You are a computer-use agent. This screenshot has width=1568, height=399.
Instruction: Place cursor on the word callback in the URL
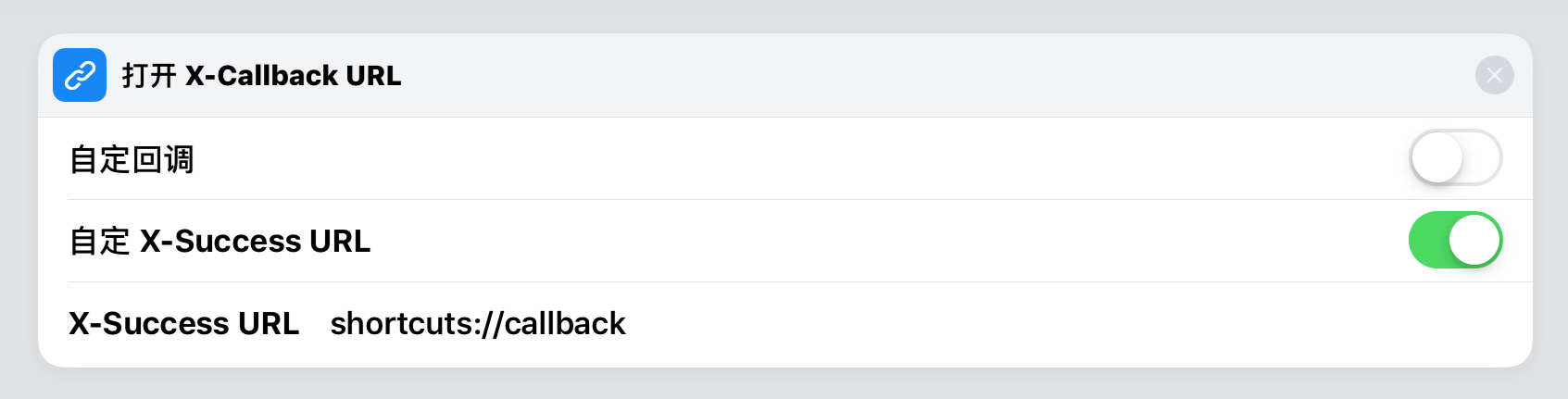tap(565, 323)
